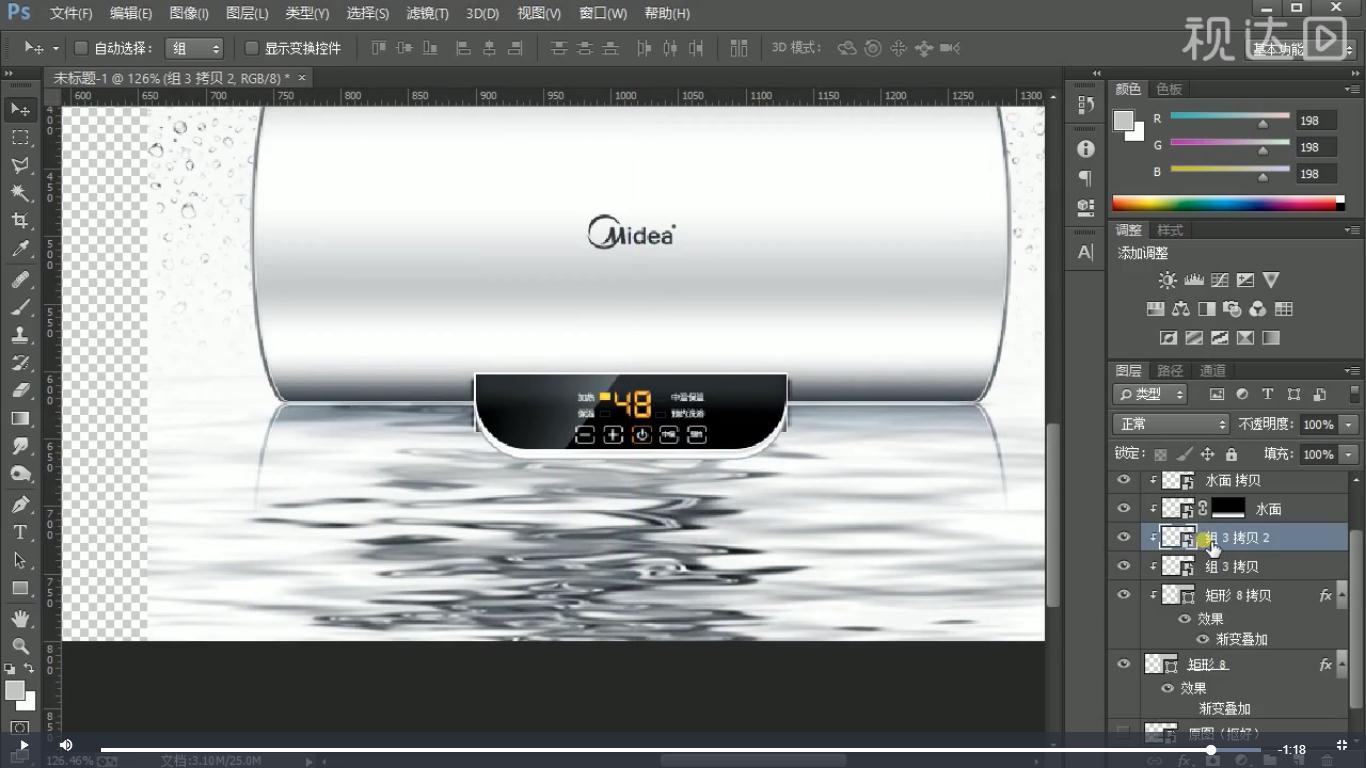
Task: Add a Color Balance adjustment
Action: pyautogui.click(x=1180, y=309)
